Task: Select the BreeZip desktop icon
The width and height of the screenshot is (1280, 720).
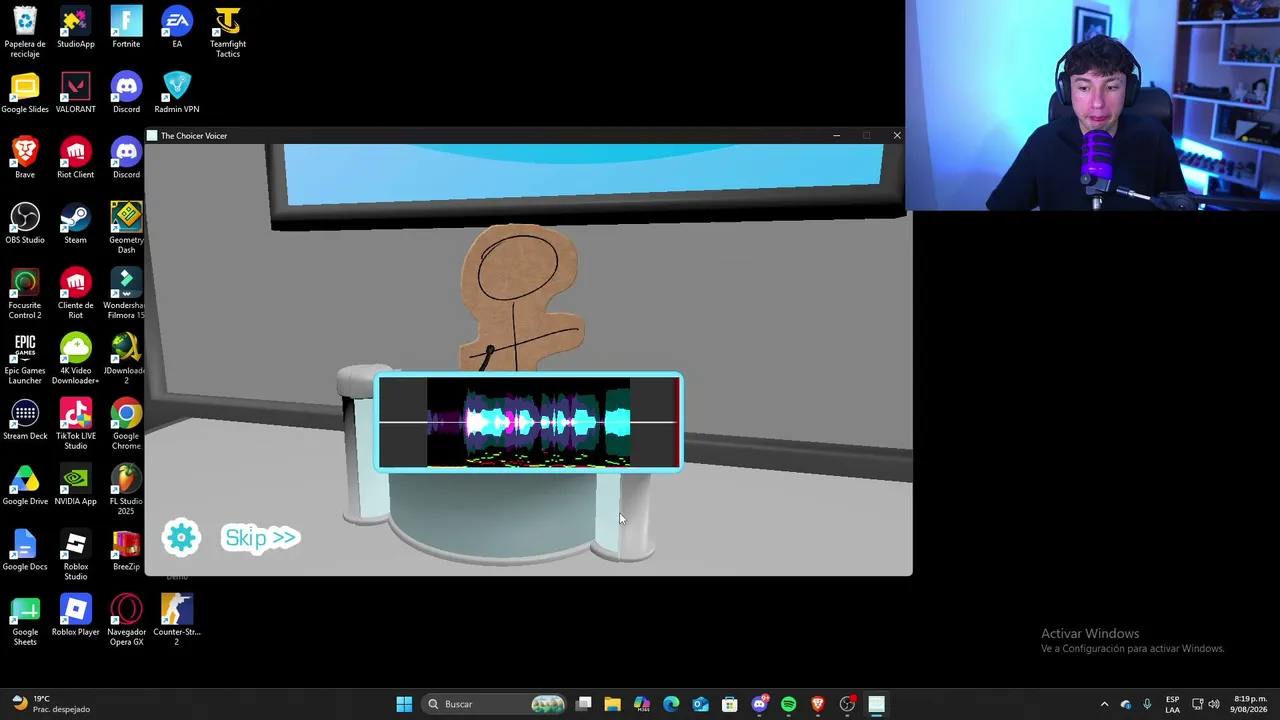Action: pyautogui.click(x=126, y=551)
